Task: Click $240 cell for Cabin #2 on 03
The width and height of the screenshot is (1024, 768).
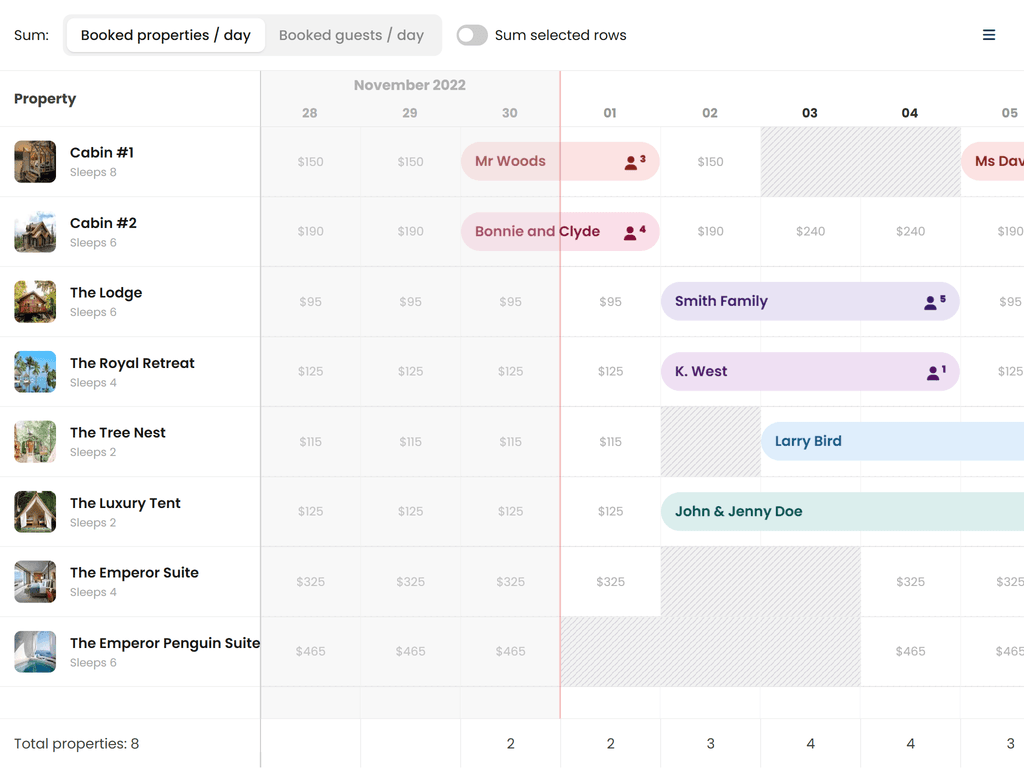Action: coord(810,232)
